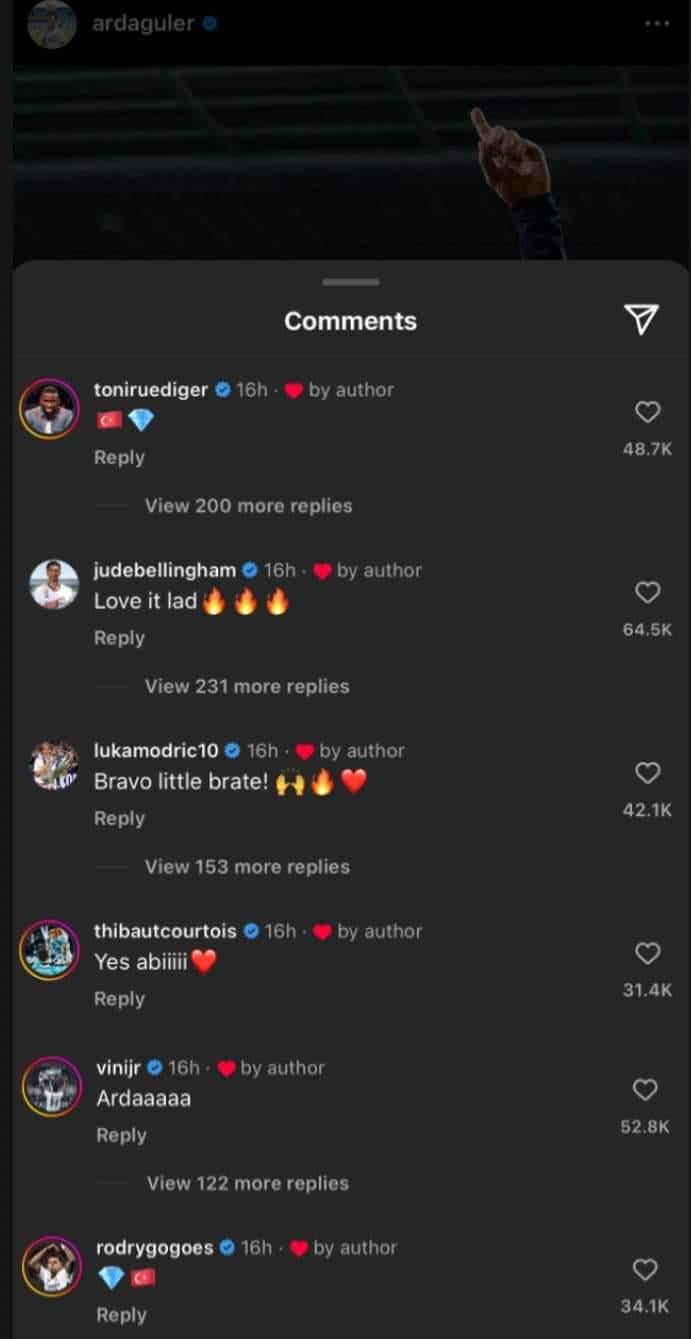View 153 more replies under lukamodric10
This screenshot has width=691, height=1339.
(247, 867)
